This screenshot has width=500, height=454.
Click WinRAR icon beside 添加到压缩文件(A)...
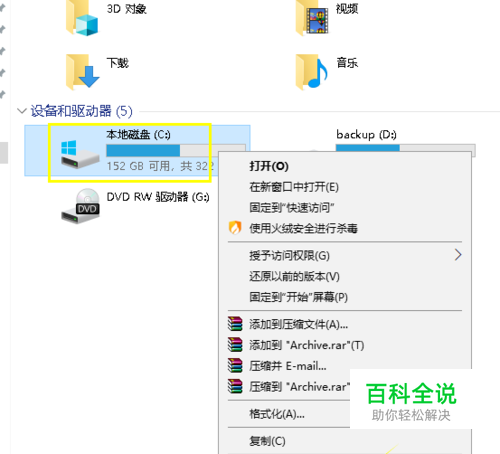(235, 324)
